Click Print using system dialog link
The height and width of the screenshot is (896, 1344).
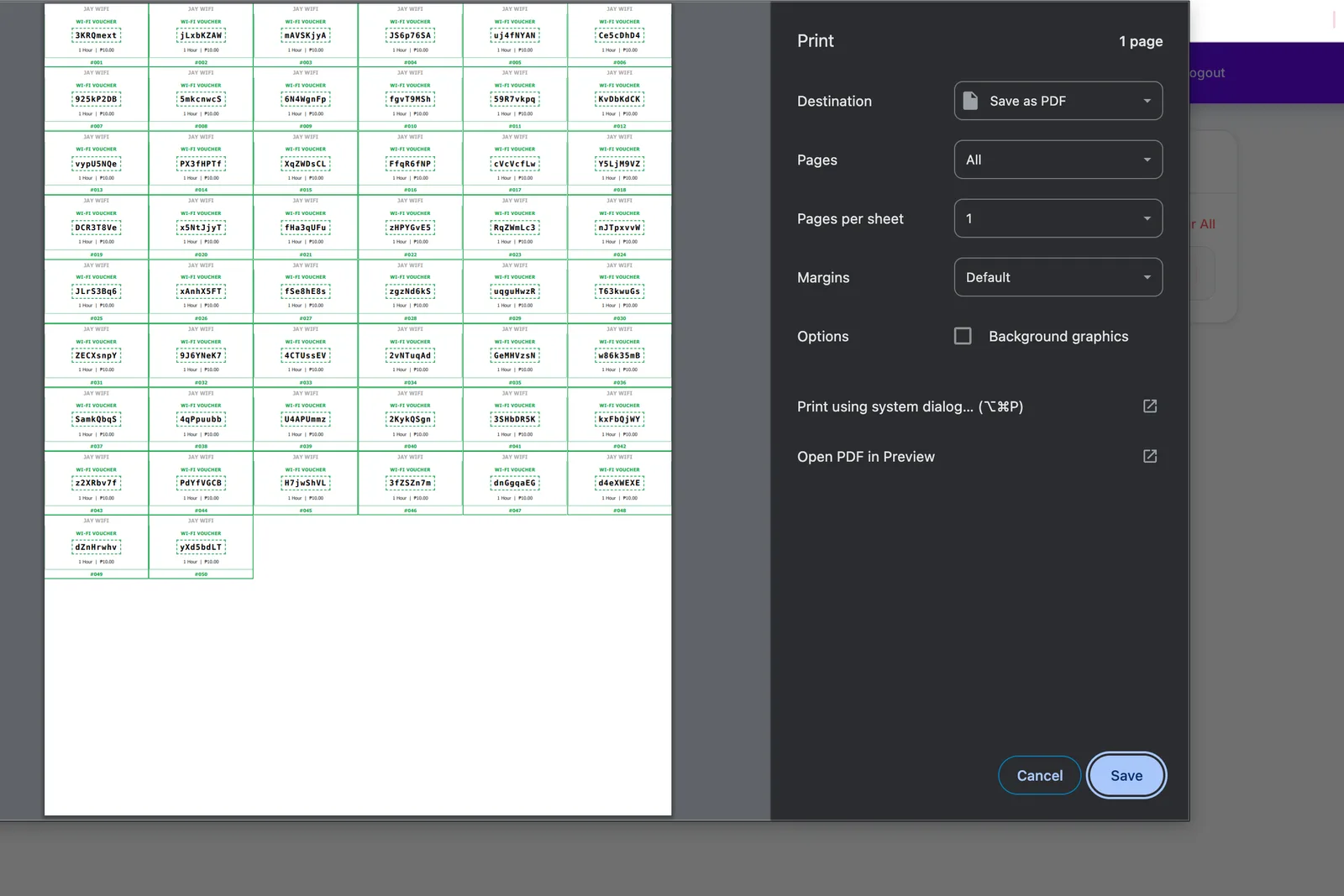(x=910, y=406)
